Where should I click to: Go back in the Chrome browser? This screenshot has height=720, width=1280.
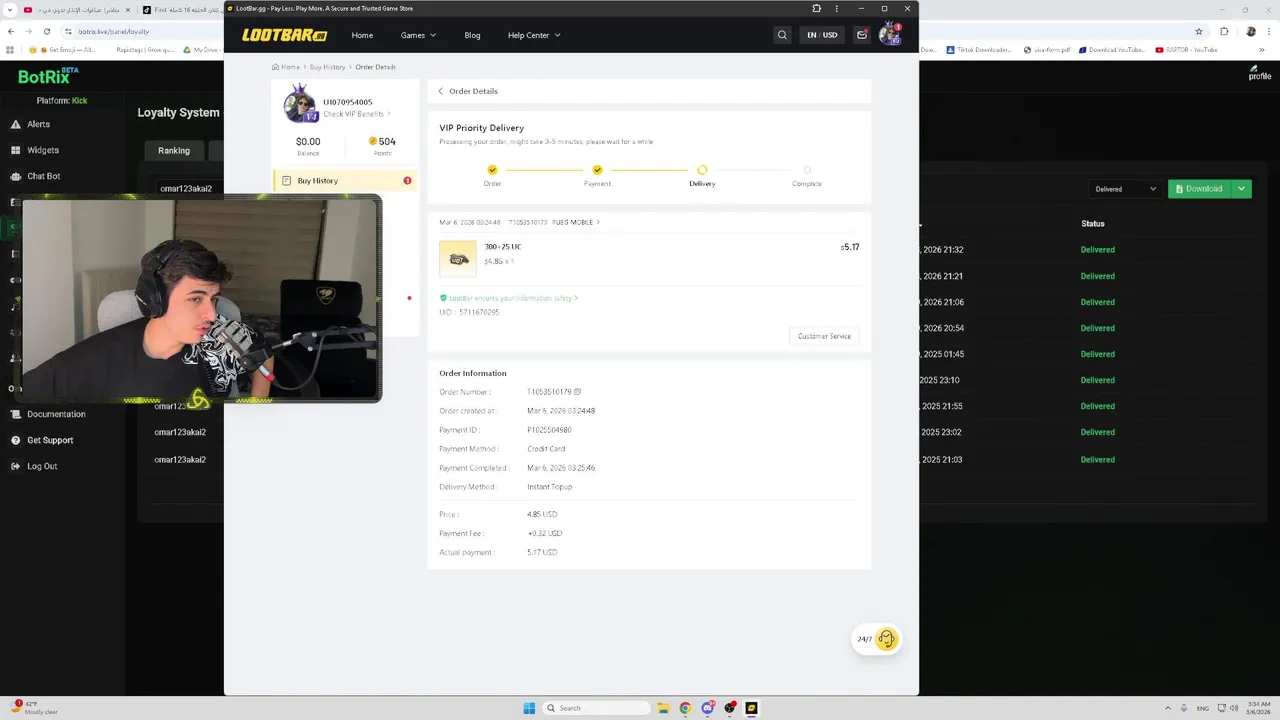click(x=11, y=31)
